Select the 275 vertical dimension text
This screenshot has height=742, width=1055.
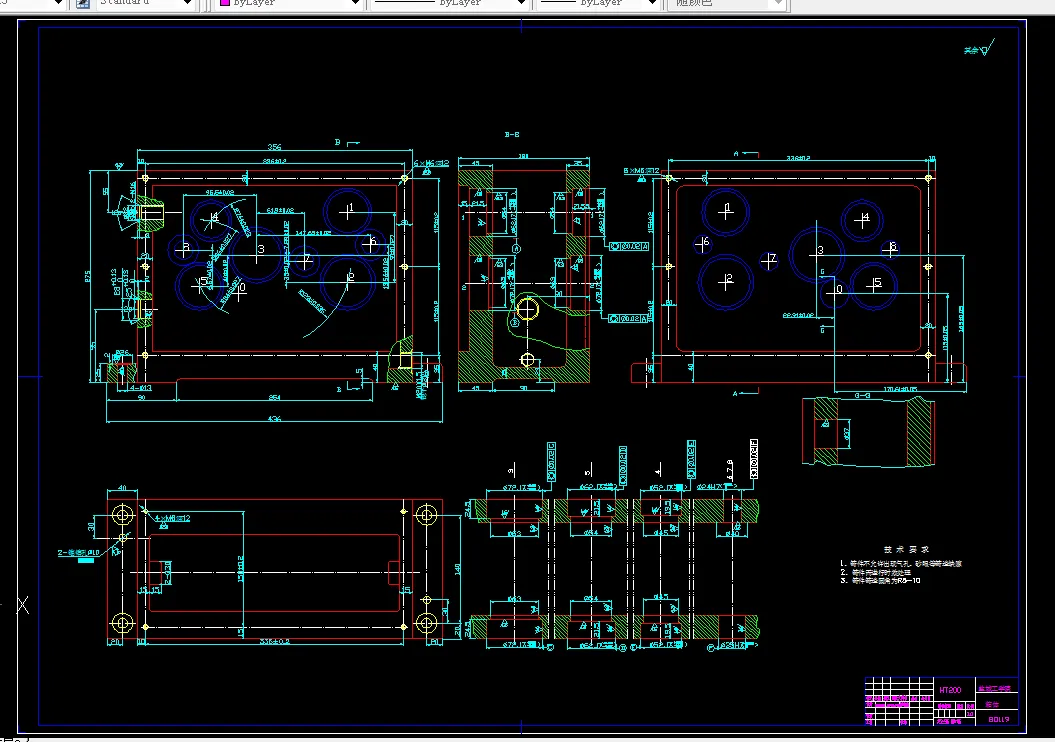click(87, 276)
